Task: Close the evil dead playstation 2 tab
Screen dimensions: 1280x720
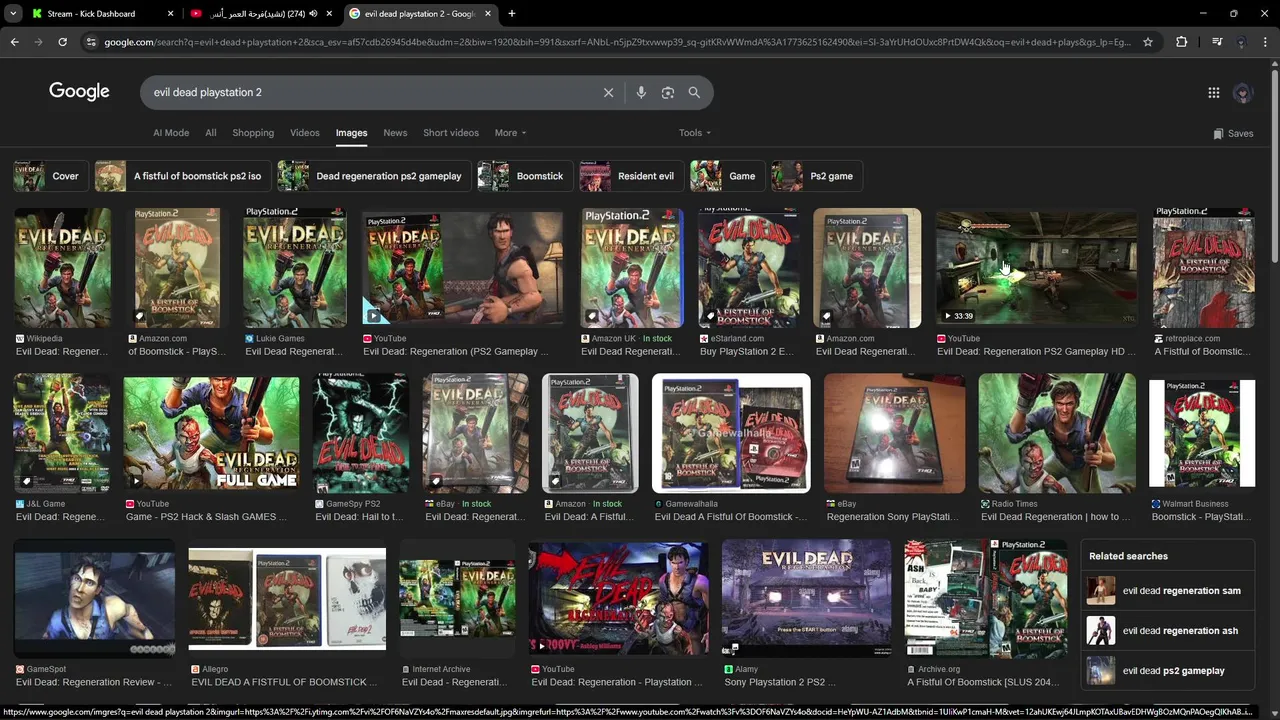Action: click(490, 14)
